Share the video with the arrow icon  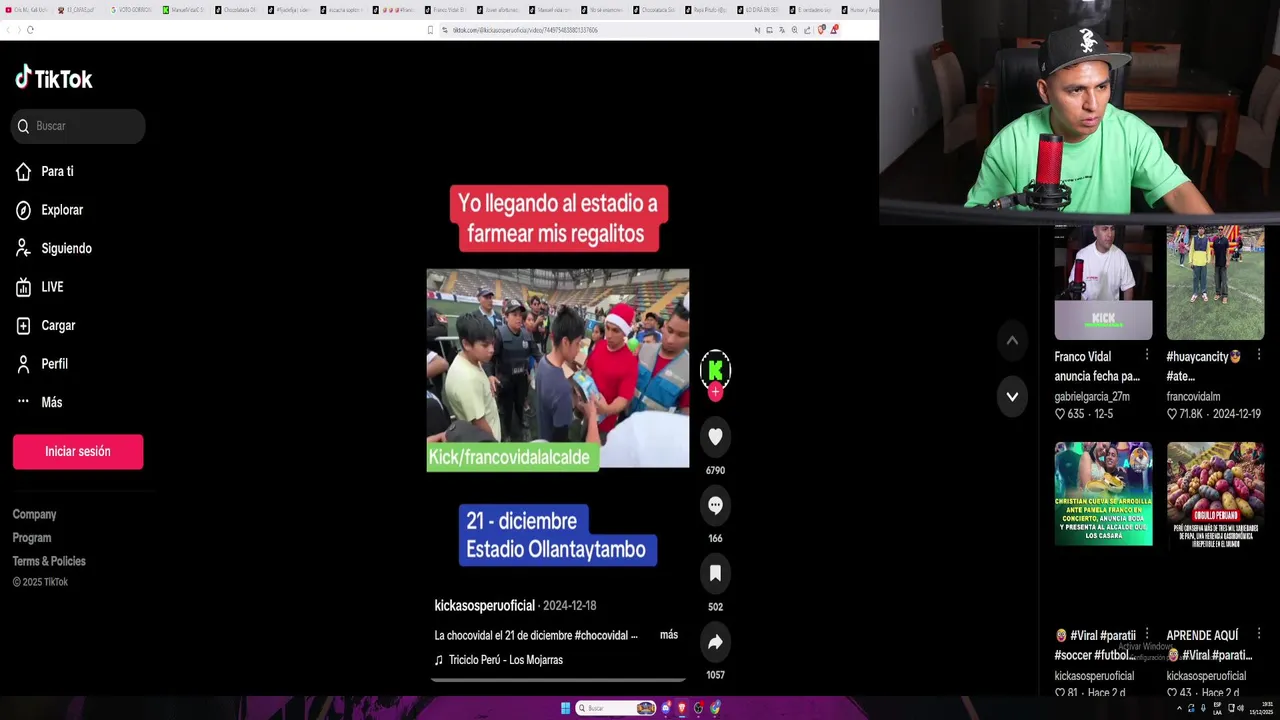pos(715,642)
